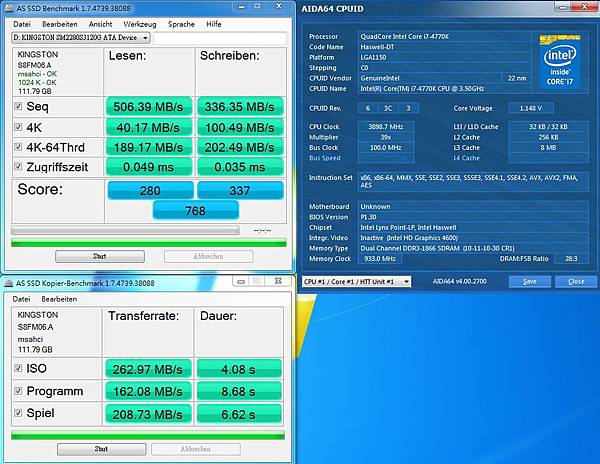Screen dimensions: 600x464
Task: Click the 4K write value 100.49 MB/s
Action: click(x=240, y=127)
